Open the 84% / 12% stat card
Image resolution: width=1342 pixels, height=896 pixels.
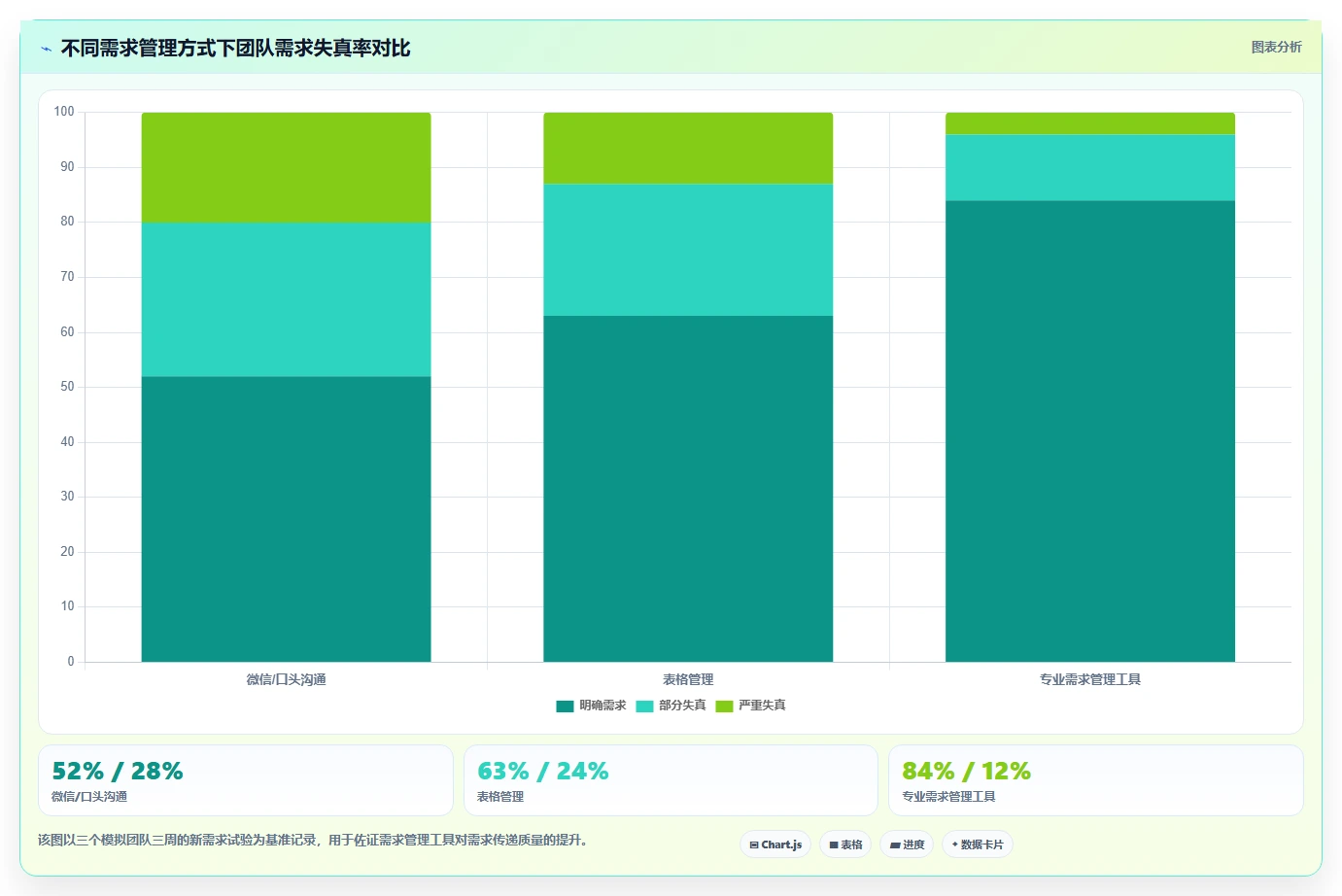tap(1096, 780)
